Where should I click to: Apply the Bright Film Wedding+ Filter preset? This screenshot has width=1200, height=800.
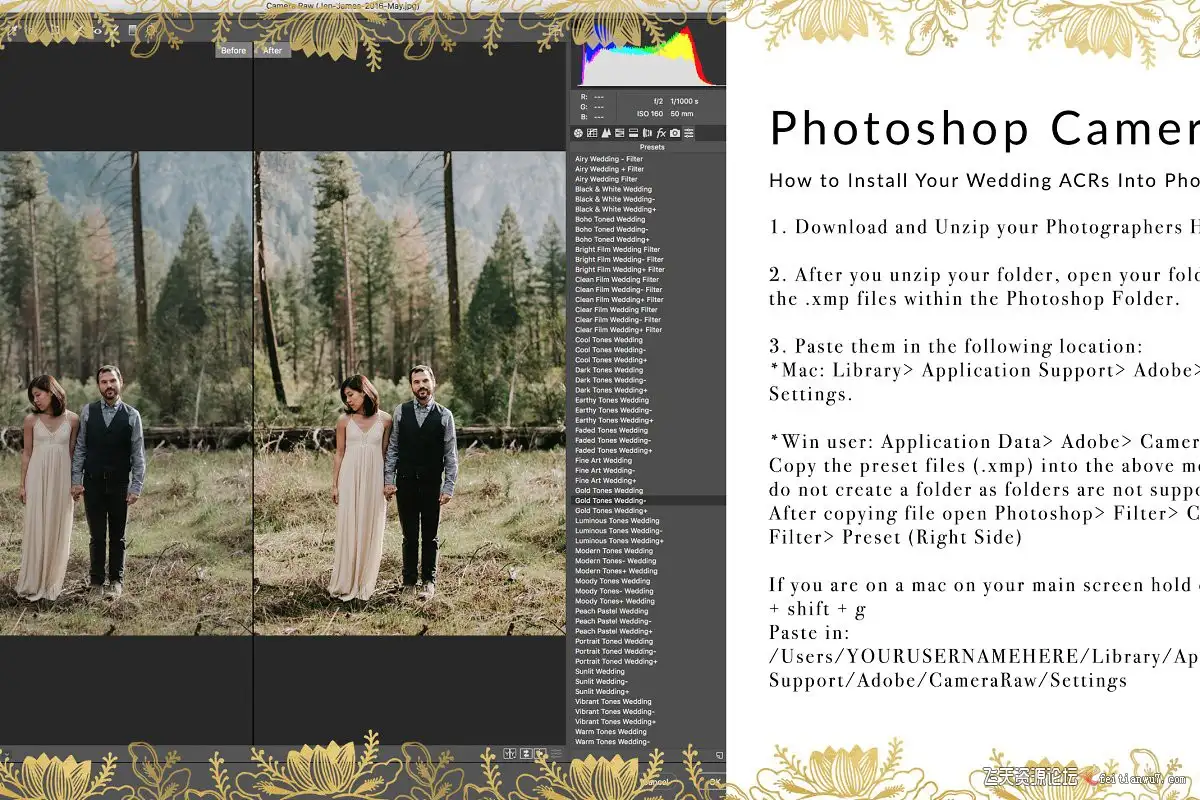(x=620, y=269)
